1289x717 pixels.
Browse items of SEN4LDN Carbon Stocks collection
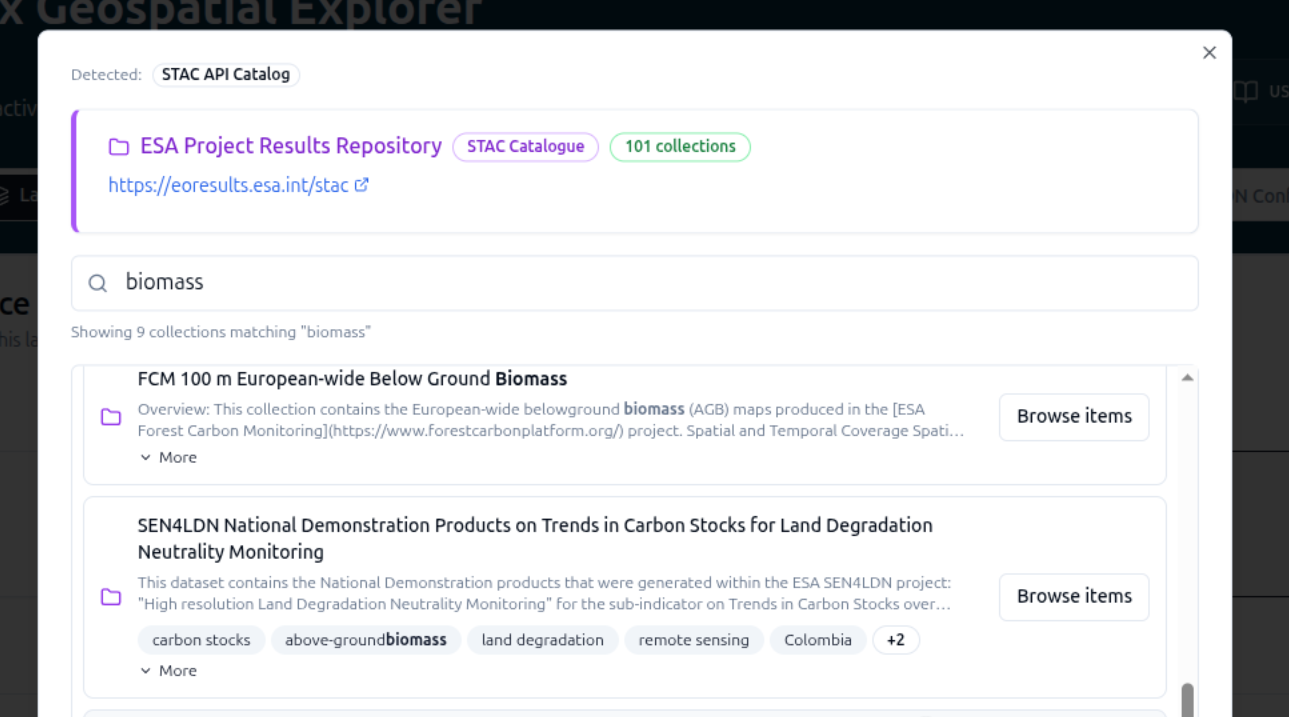tap(1074, 597)
